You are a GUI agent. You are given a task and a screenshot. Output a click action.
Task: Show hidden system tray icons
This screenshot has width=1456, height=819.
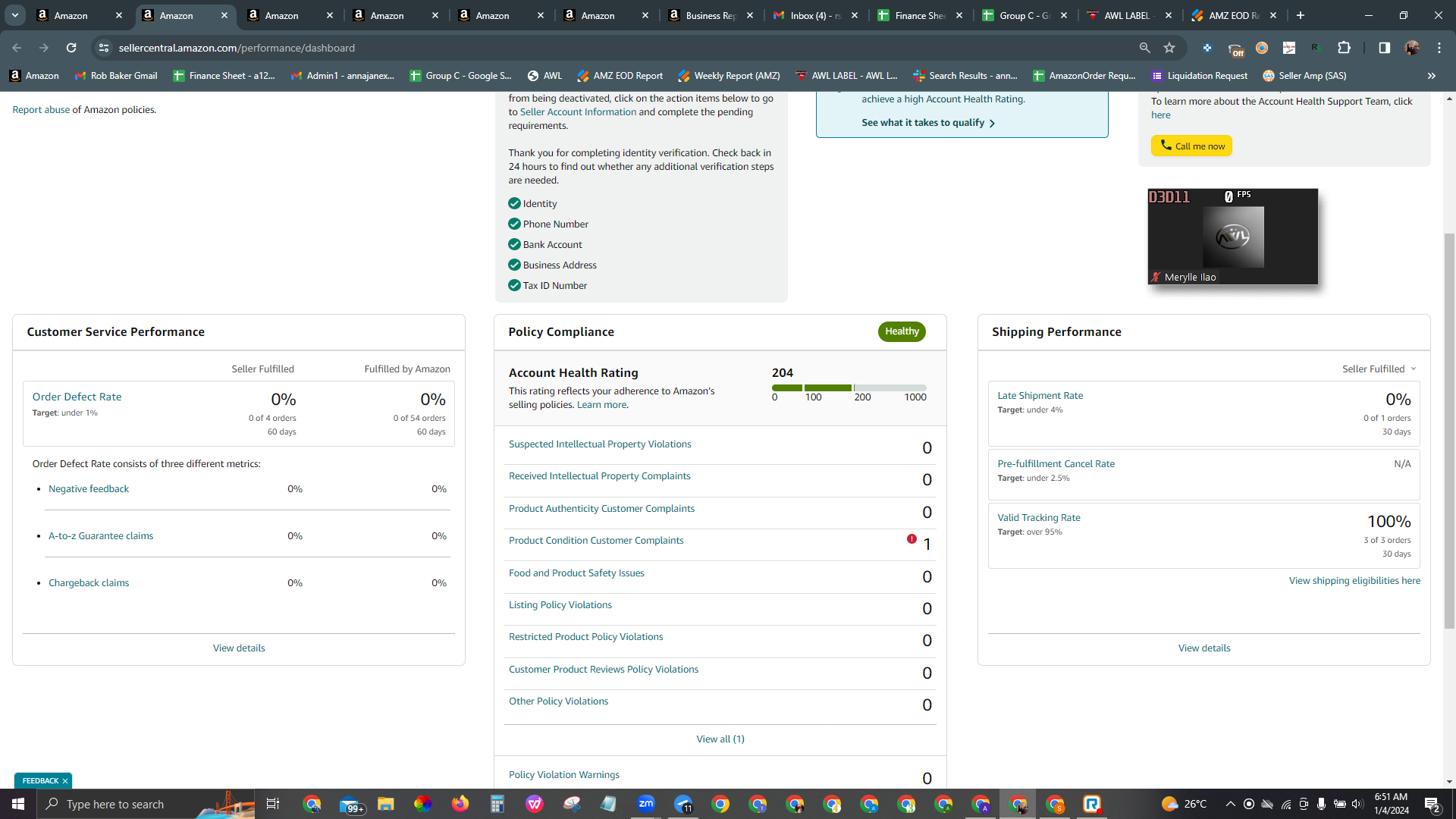click(1230, 804)
